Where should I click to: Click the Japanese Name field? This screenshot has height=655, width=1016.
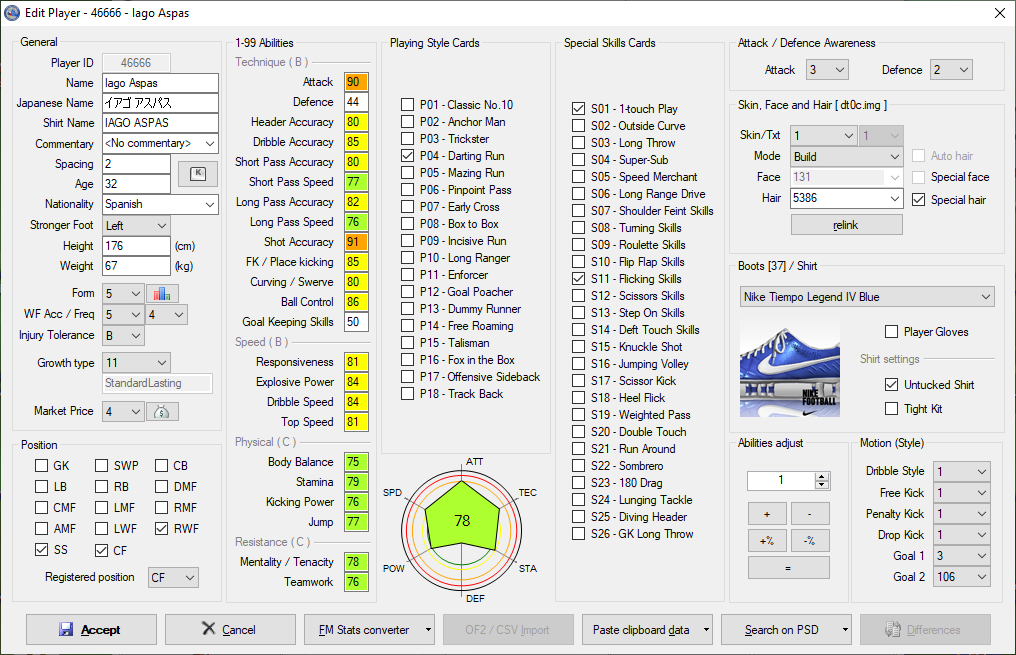click(x=161, y=103)
